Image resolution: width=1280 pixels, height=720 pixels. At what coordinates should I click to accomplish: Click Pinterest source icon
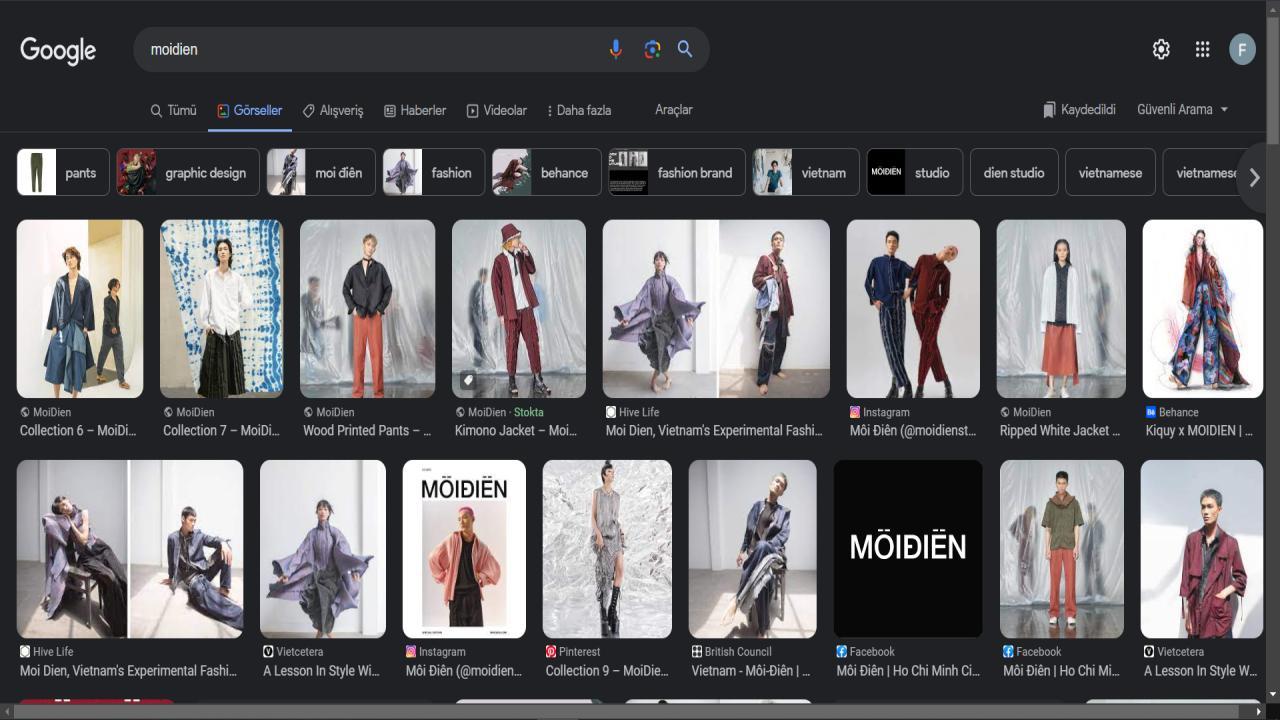[x=551, y=652]
